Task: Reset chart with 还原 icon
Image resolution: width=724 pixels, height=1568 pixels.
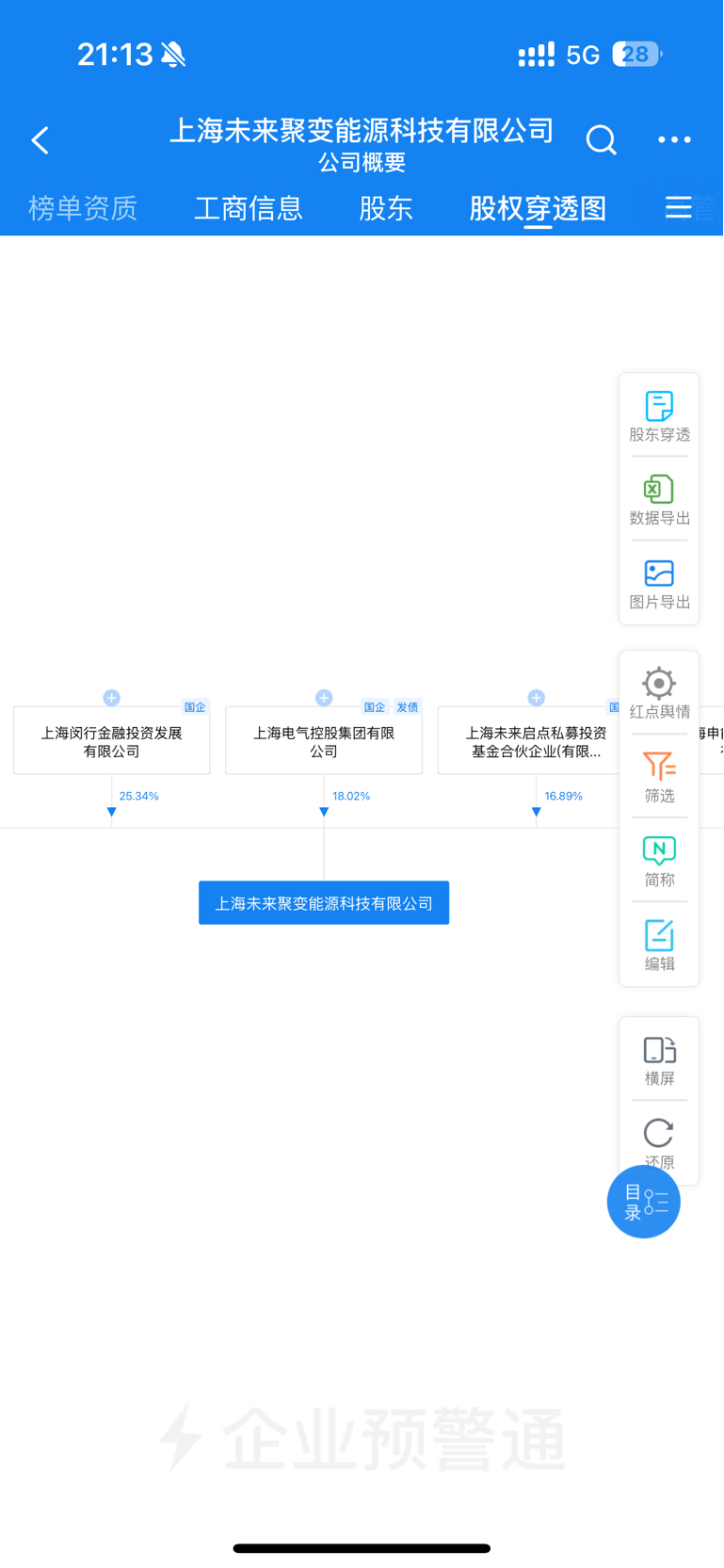Action: 659,1143
